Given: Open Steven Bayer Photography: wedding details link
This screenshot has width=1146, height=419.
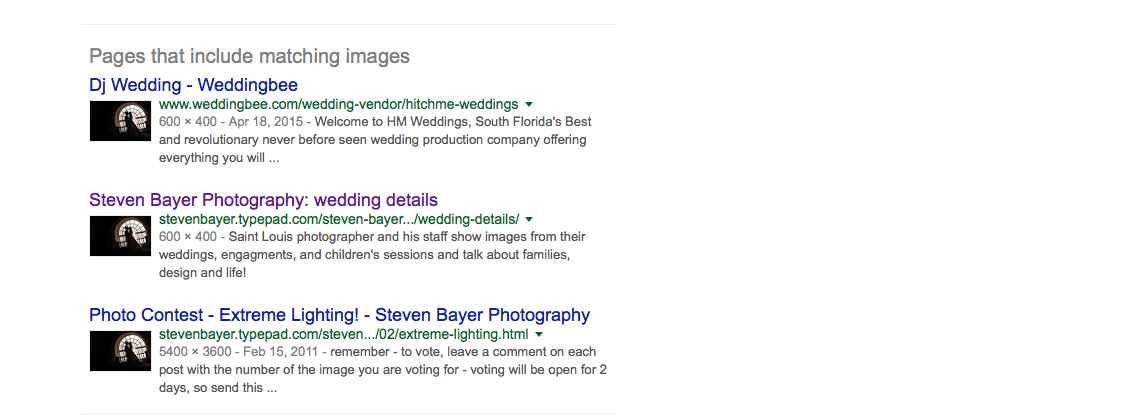Looking at the screenshot, I should click(263, 200).
